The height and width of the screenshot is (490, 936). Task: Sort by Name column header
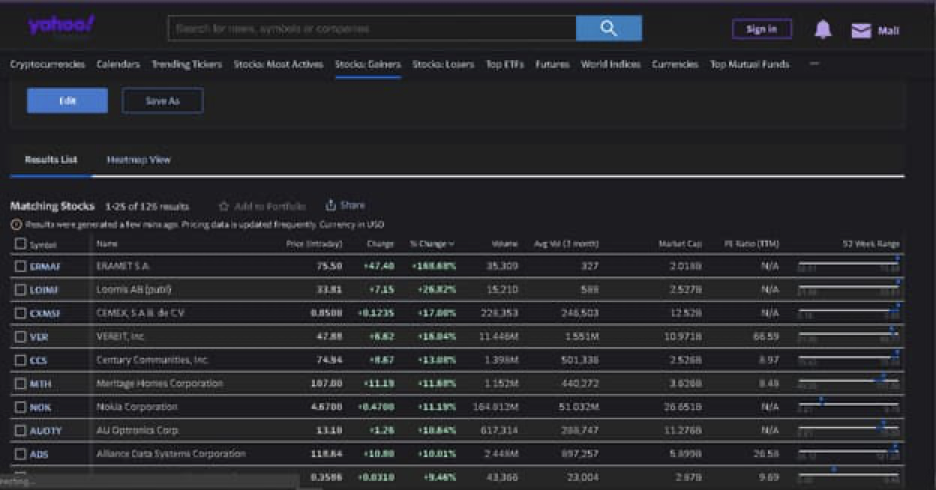[107, 244]
